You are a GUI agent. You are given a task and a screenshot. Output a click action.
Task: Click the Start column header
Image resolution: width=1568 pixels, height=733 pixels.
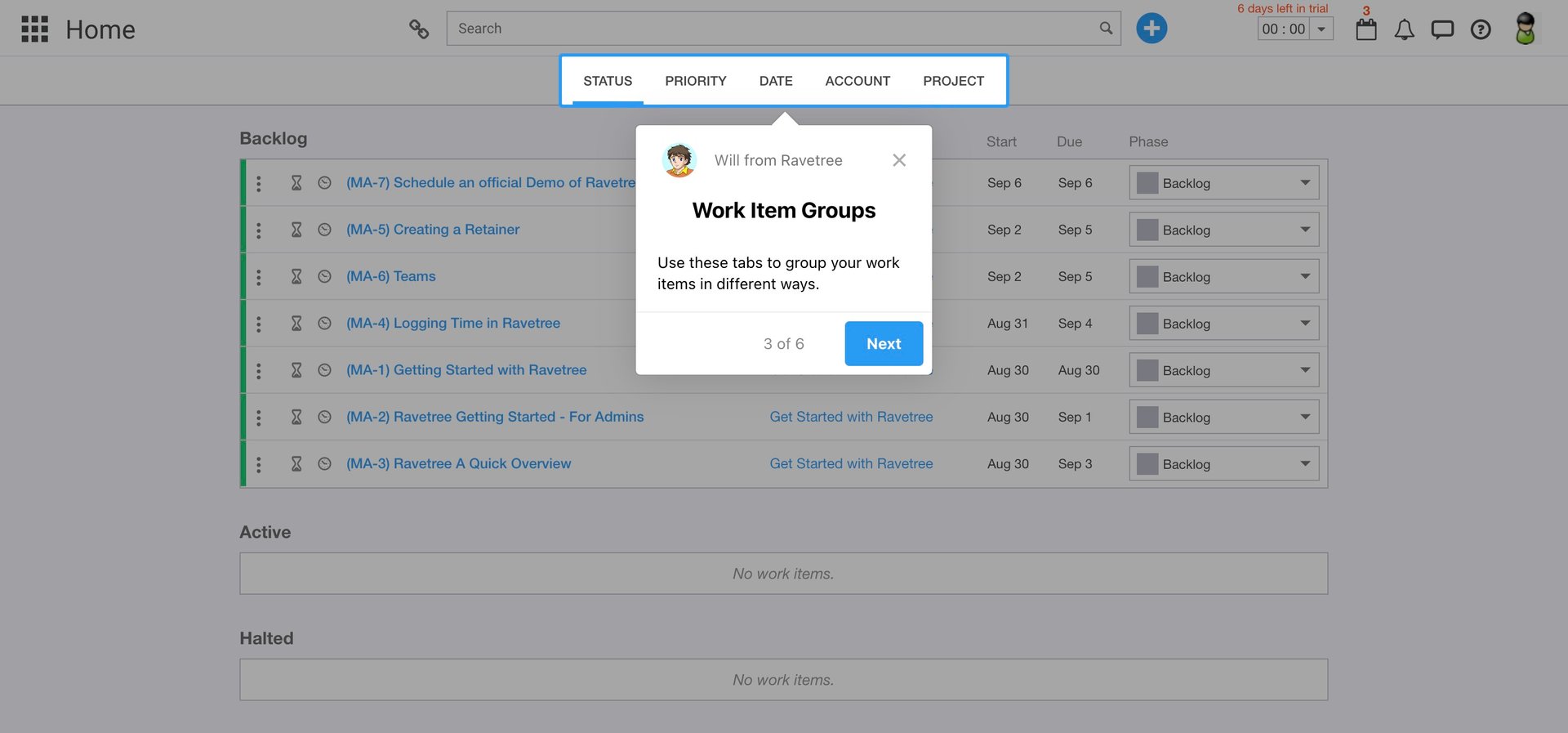pyautogui.click(x=1001, y=141)
